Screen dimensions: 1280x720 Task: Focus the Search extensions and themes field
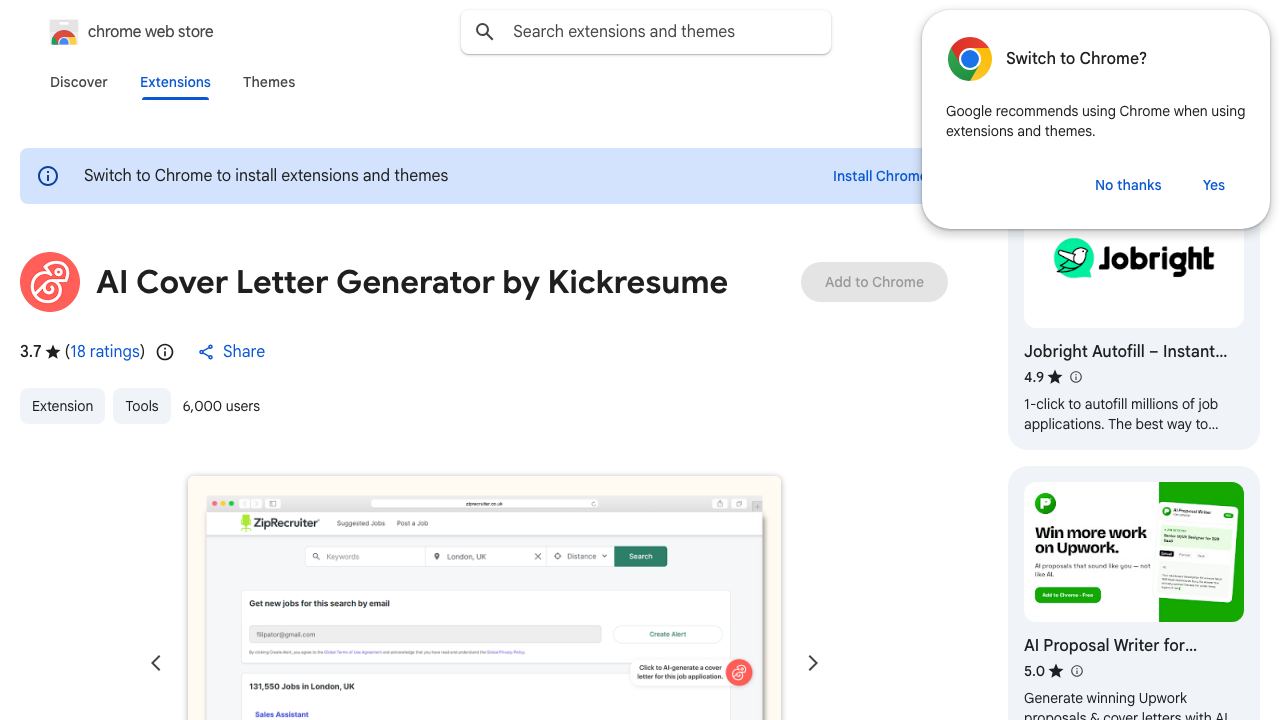646,32
